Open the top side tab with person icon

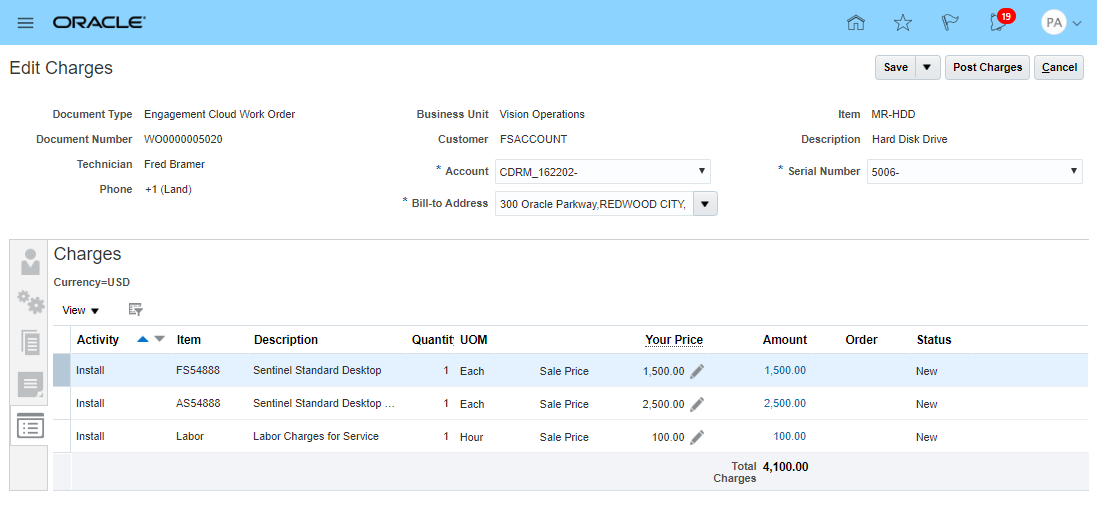tap(30, 260)
